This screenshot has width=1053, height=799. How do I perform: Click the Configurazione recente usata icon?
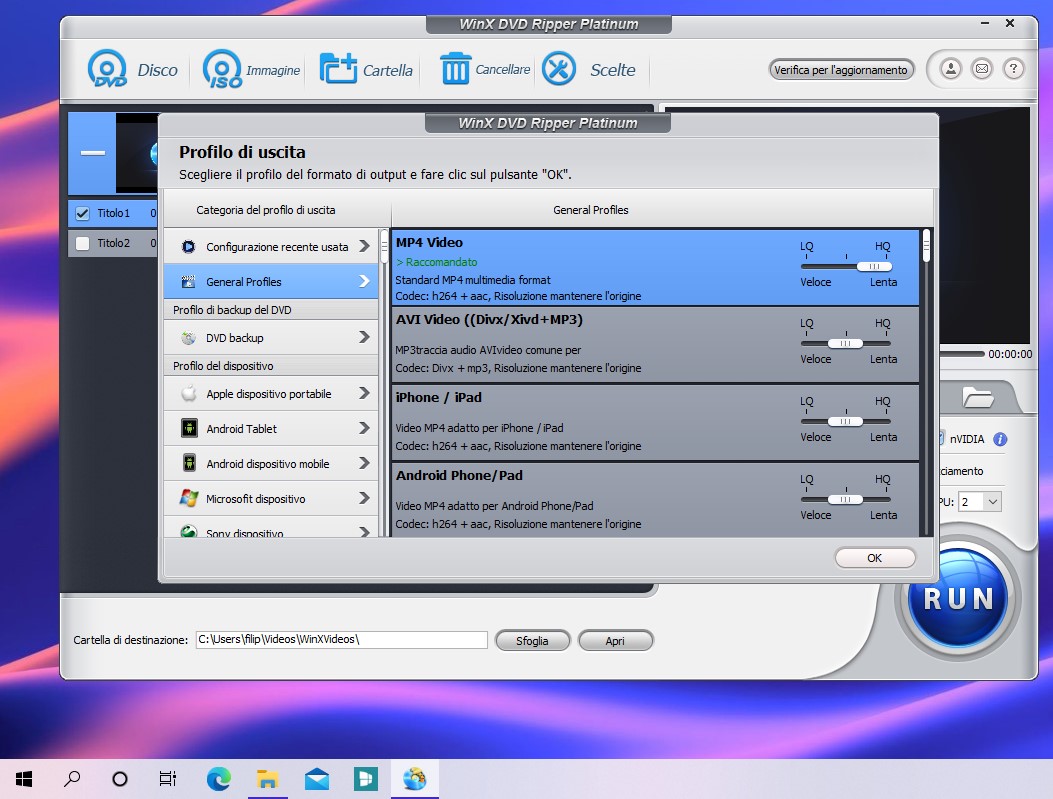coord(189,247)
